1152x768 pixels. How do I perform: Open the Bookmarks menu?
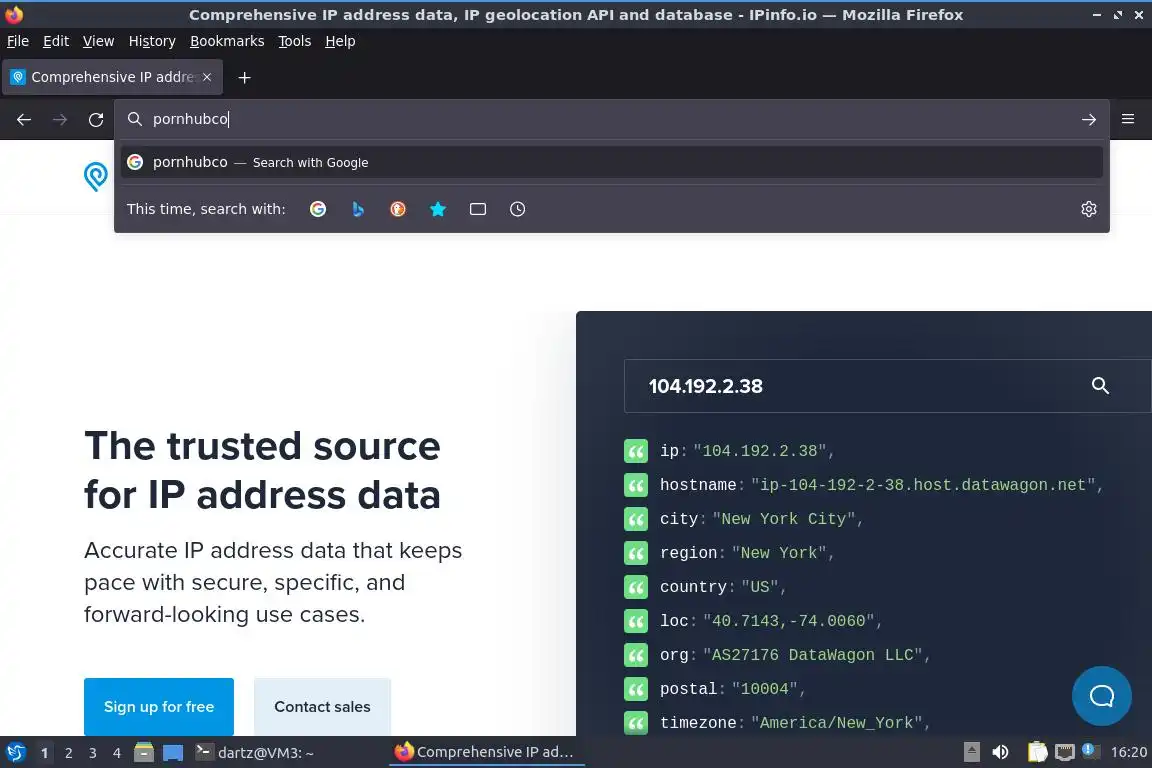coord(227,41)
